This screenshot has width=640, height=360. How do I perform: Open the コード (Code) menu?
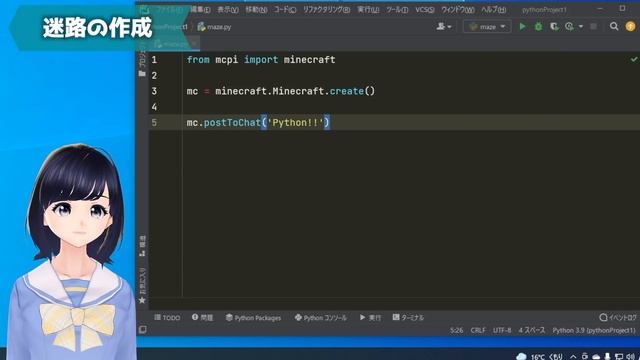[285, 9]
